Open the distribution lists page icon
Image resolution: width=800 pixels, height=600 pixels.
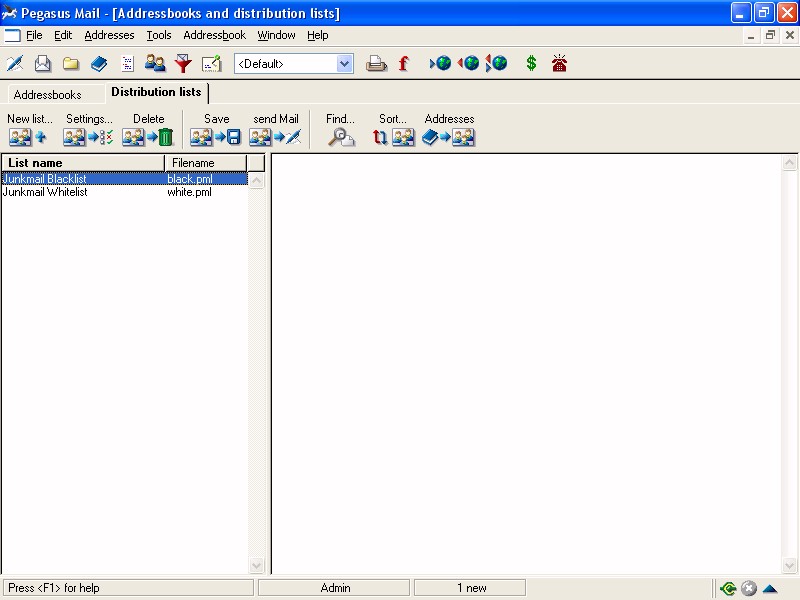[127, 64]
